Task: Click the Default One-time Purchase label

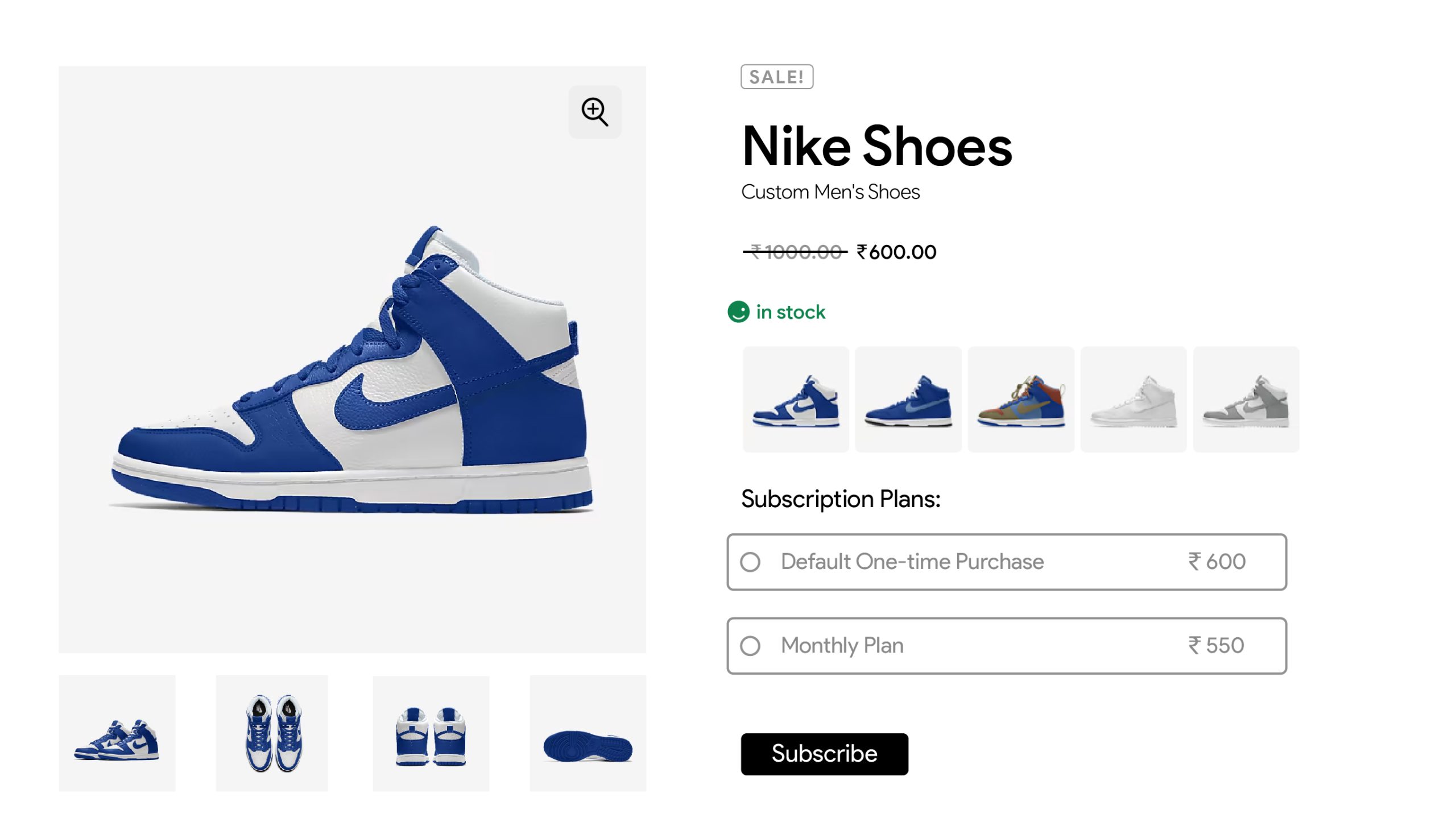Action: (912, 562)
